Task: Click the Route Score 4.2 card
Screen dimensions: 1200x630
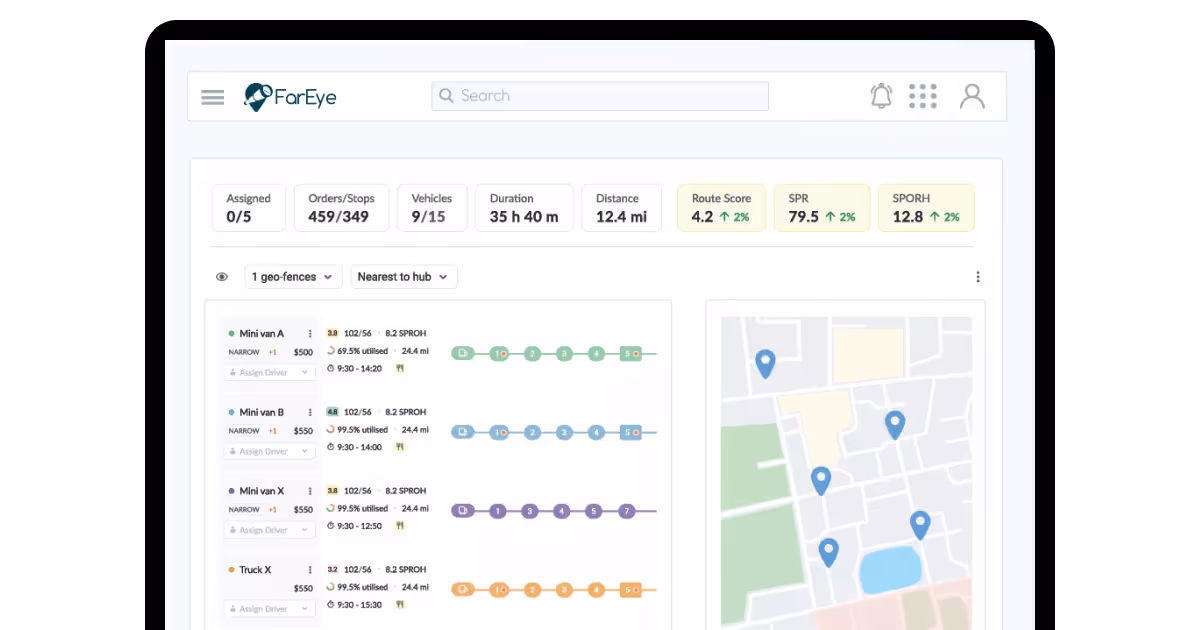Action: (x=721, y=208)
